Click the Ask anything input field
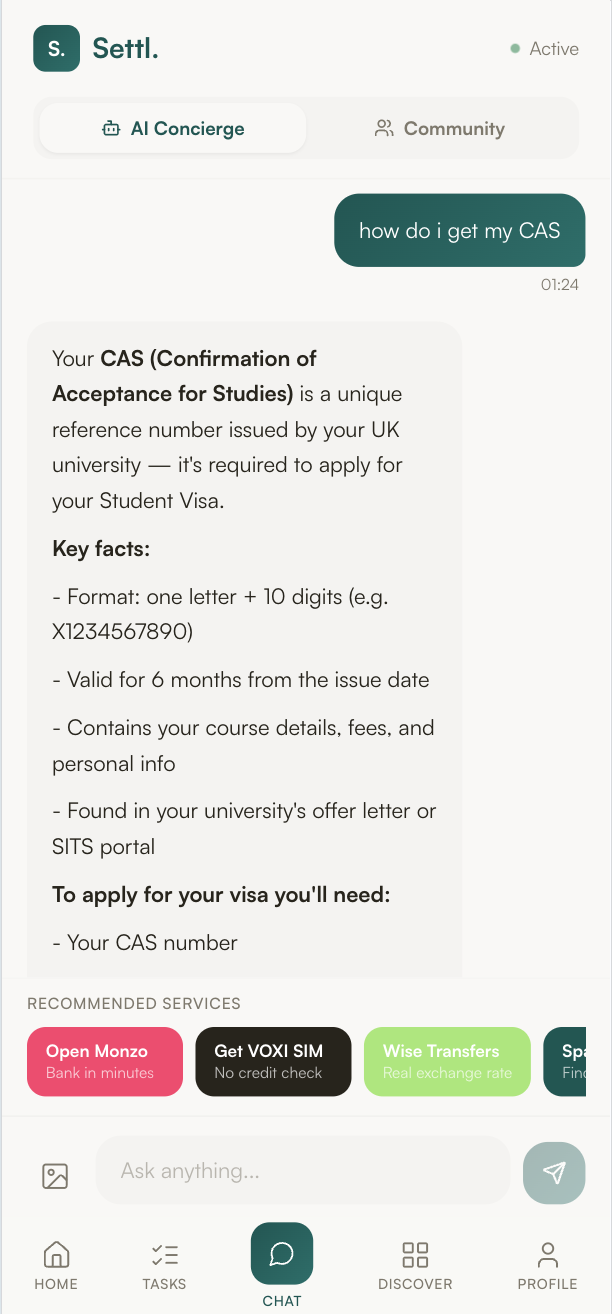The width and height of the screenshot is (612, 1314). (x=302, y=1170)
